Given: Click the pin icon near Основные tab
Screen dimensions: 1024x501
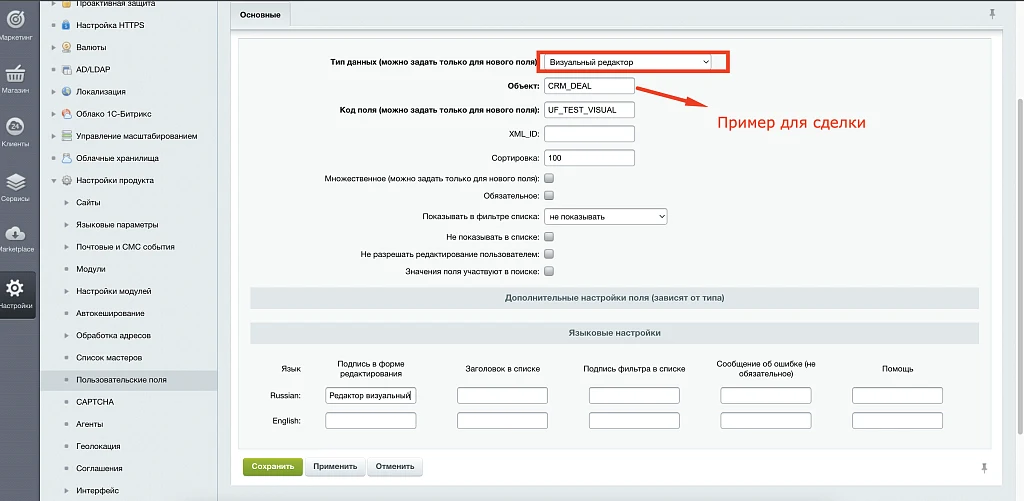Looking at the screenshot, I should pos(993,14).
